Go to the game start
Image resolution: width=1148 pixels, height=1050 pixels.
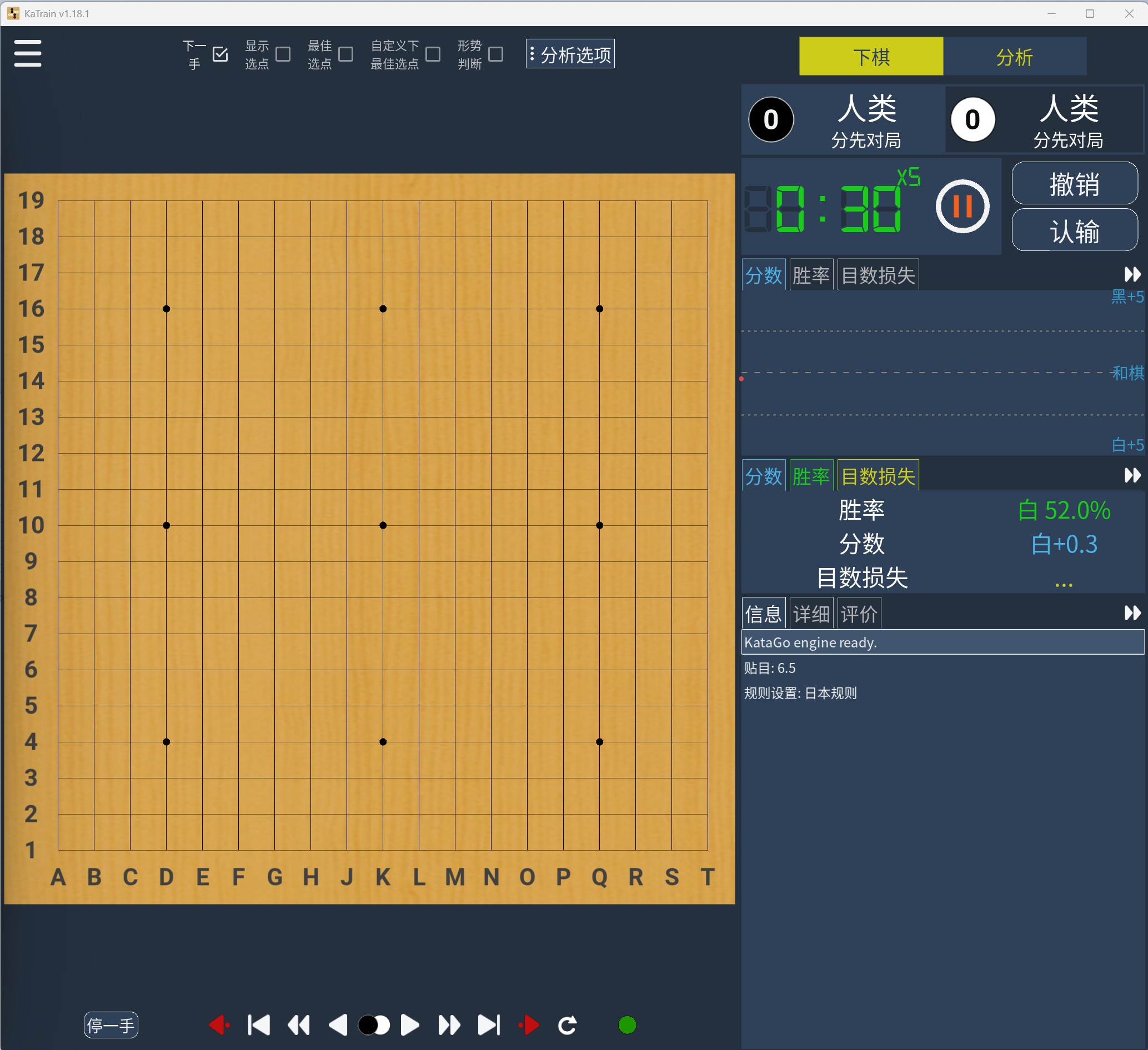click(x=259, y=1026)
